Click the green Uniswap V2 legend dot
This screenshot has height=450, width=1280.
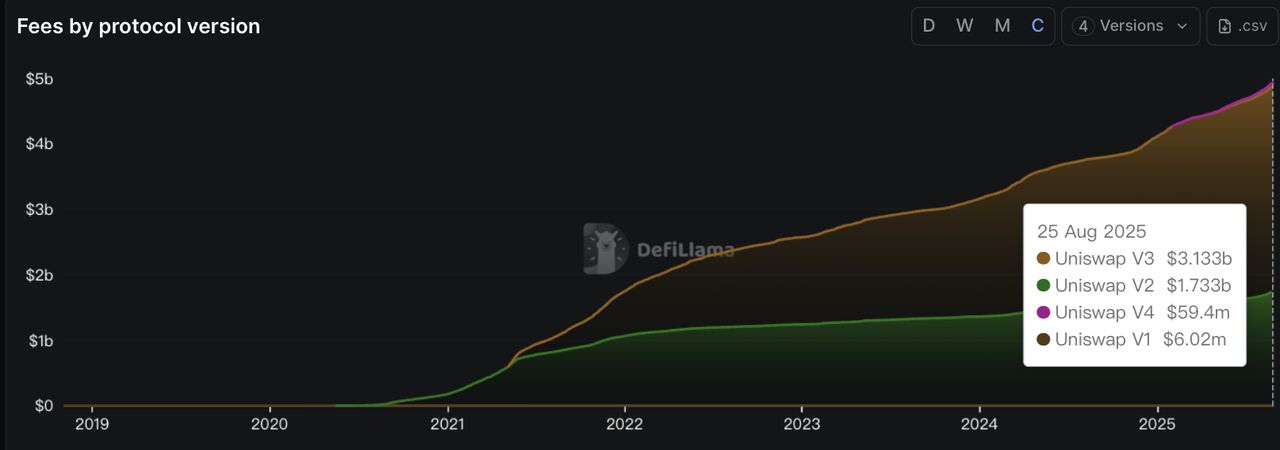(x=1044, y=286)
